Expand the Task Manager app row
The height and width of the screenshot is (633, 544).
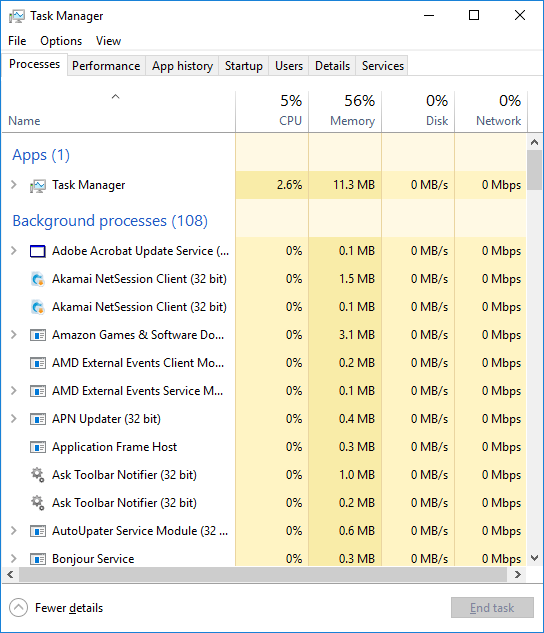tap(14, 184)
